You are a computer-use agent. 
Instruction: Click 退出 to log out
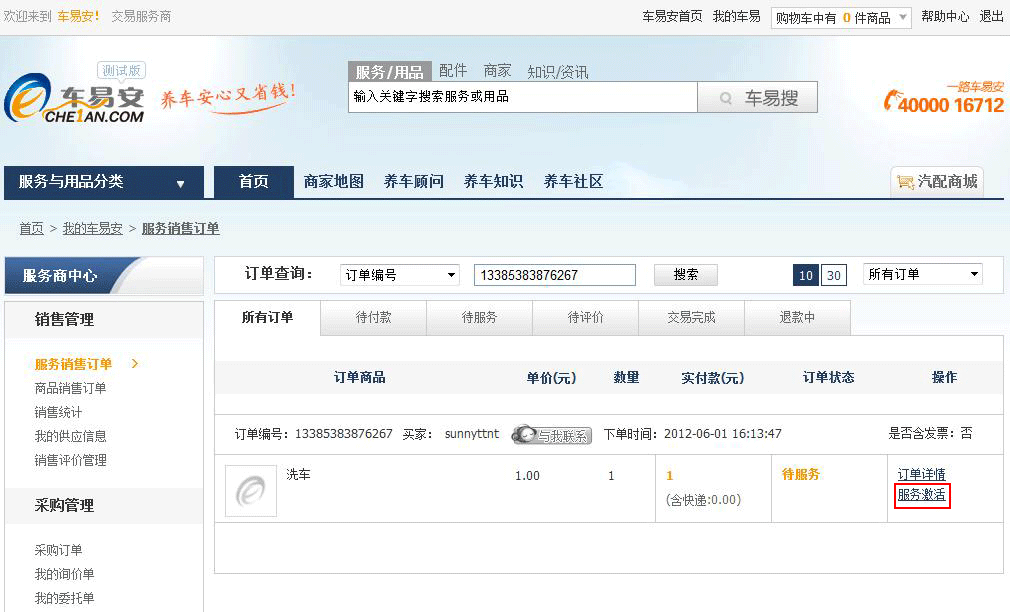991,17
